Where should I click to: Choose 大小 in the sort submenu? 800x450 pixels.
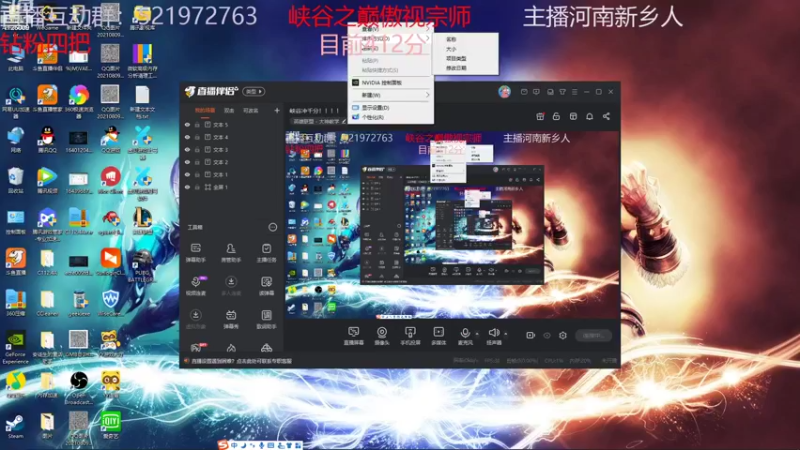coord(464,49)
